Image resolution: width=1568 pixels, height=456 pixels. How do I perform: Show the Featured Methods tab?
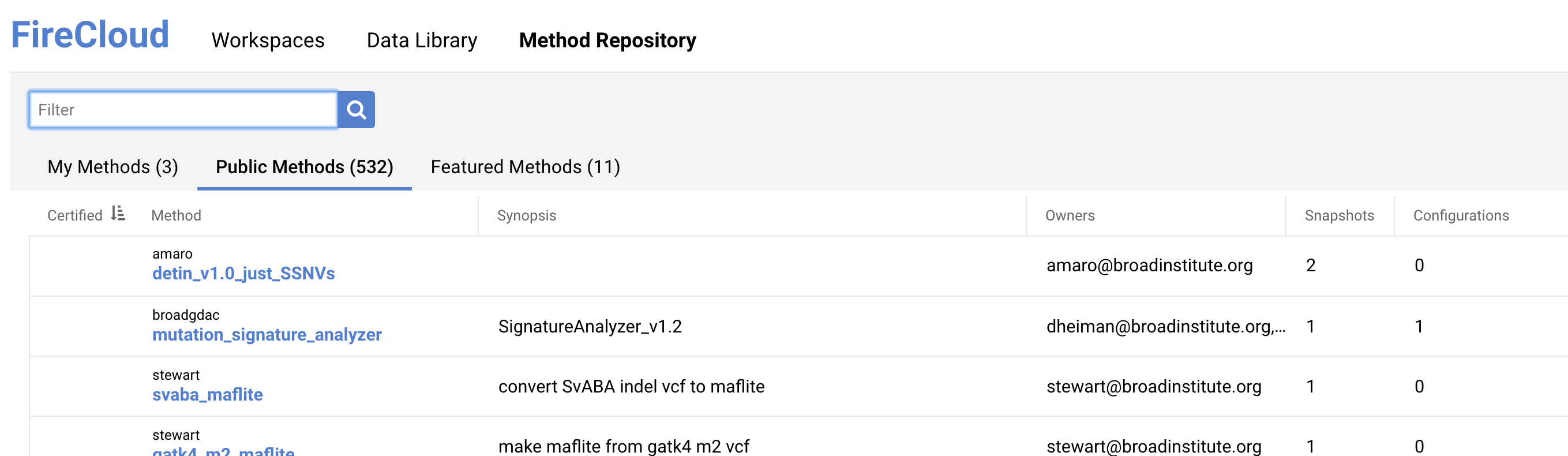(x=526, y=167)
